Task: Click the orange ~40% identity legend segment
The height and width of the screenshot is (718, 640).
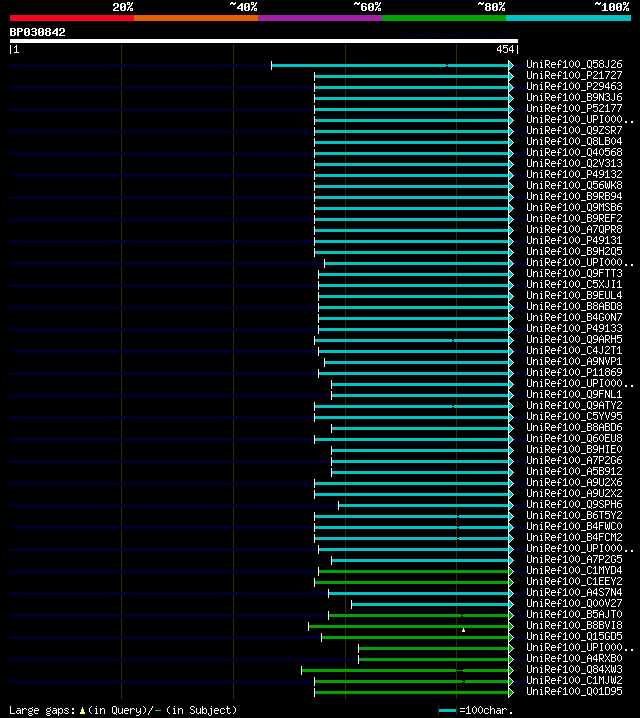Action: click(x=196, y=18)
